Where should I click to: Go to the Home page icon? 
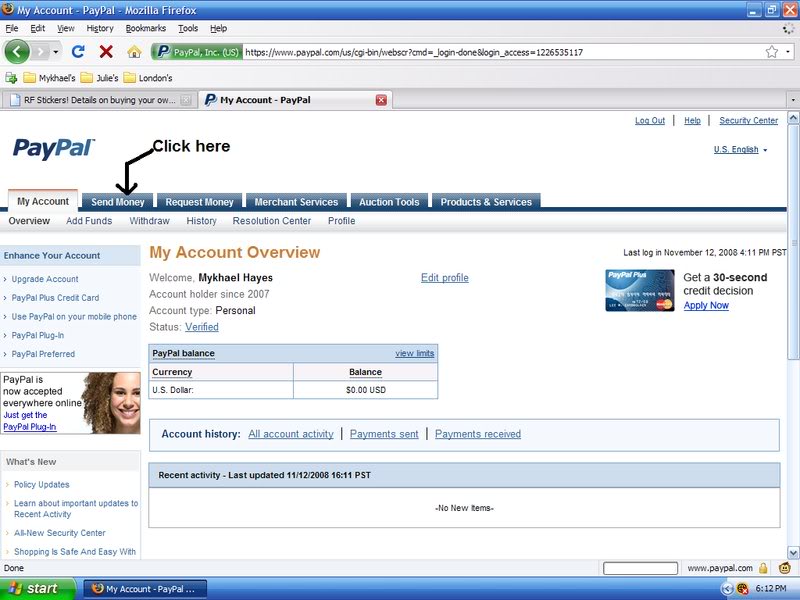pos(134,52)
